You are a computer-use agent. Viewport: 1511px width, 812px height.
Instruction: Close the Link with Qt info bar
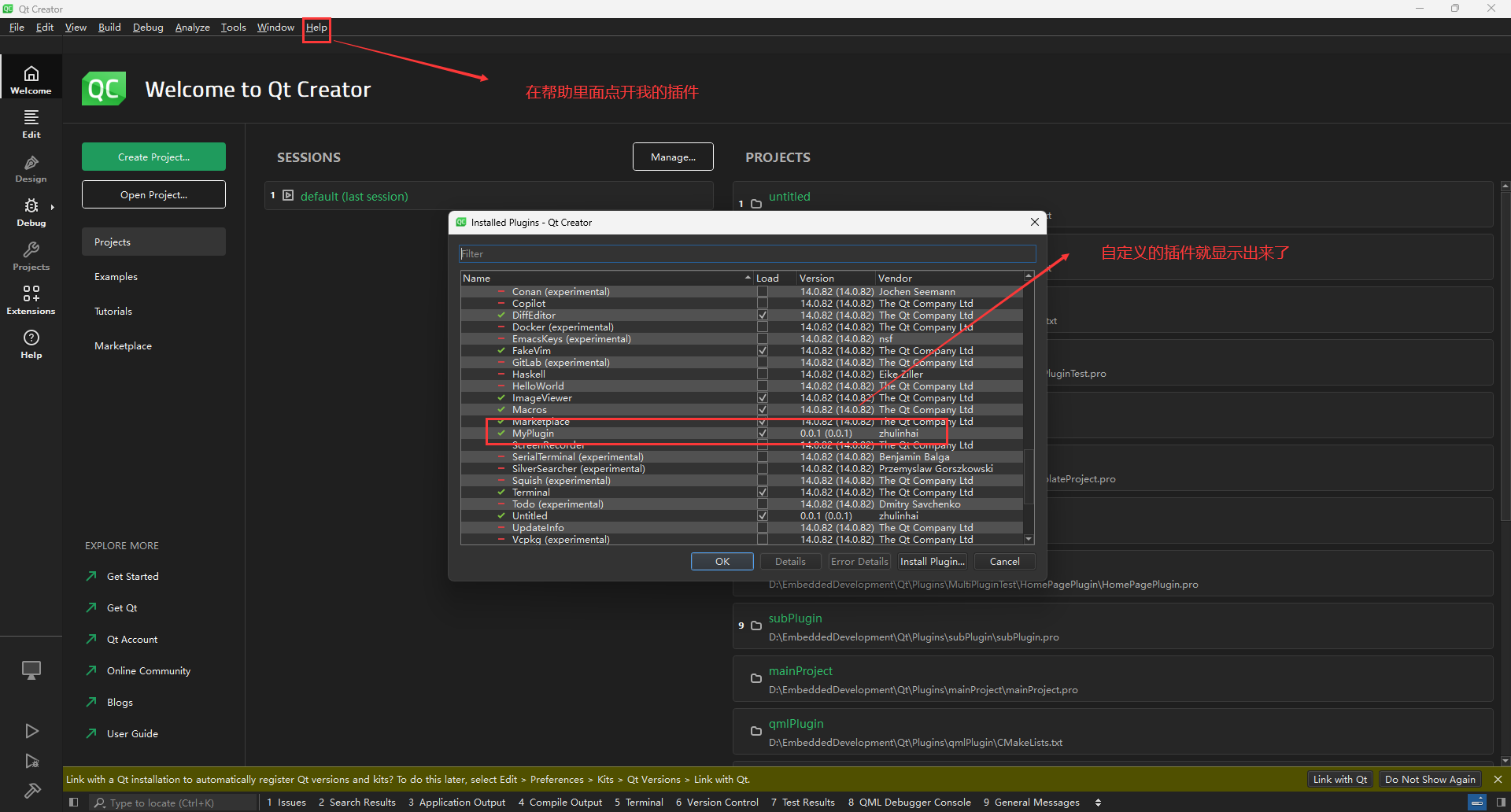tap(1498, 779)
